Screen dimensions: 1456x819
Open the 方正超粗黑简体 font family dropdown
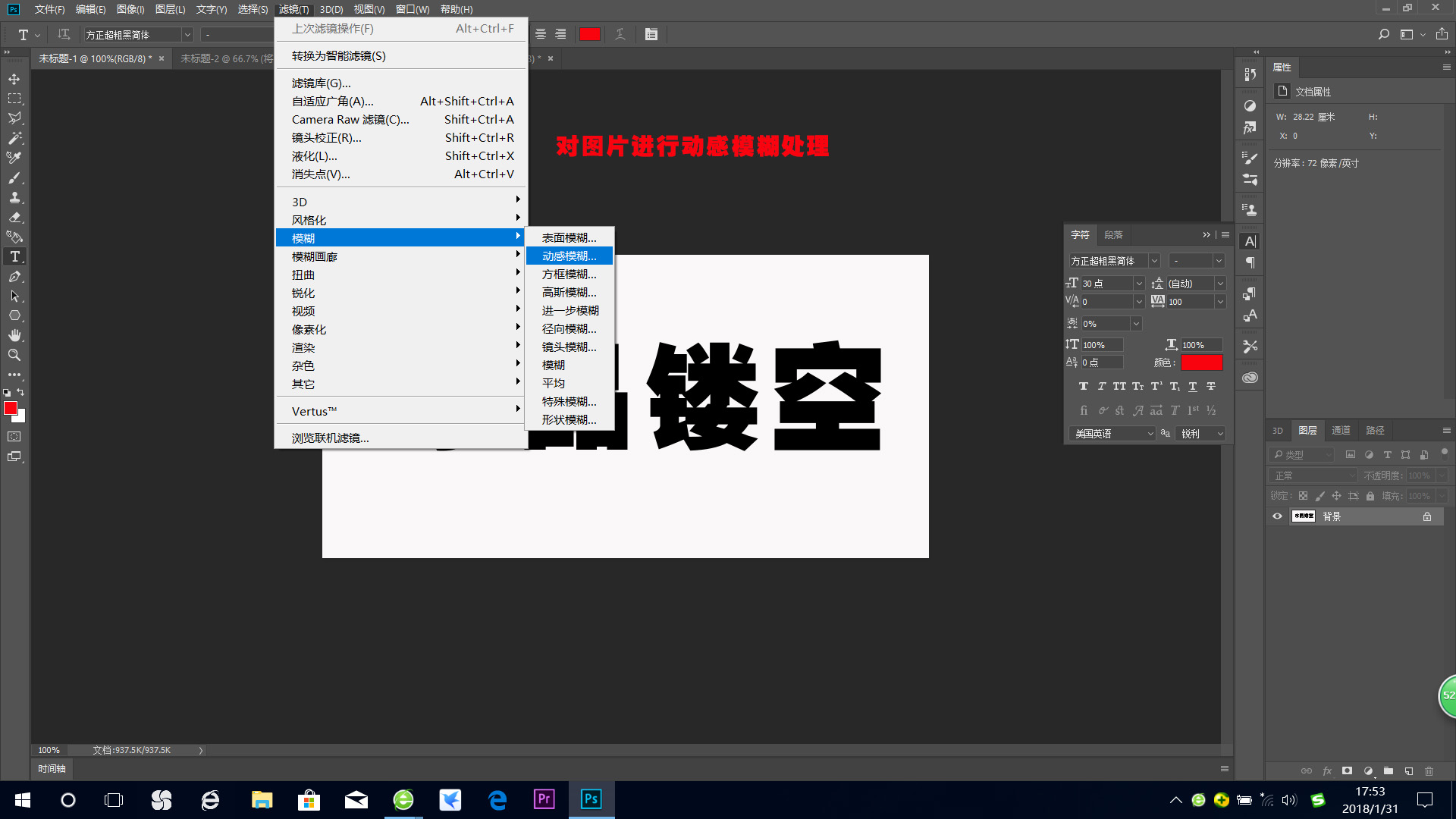[x=1153, y=260]
